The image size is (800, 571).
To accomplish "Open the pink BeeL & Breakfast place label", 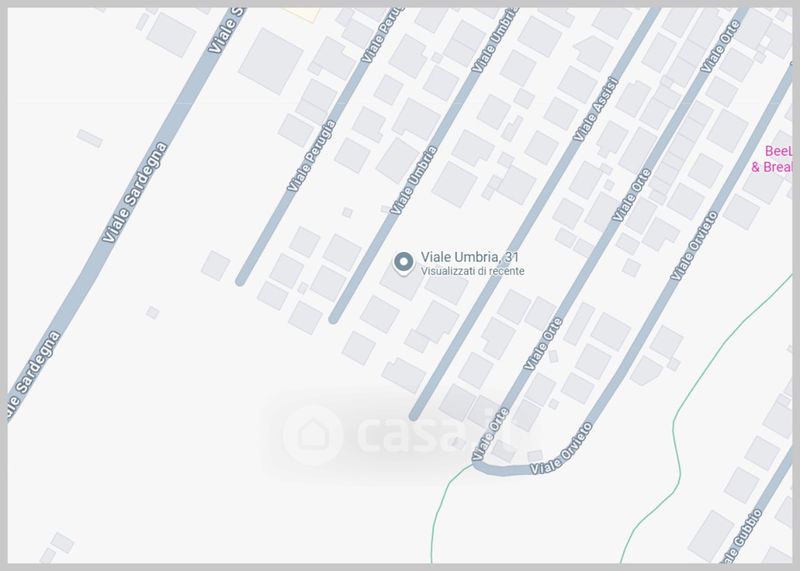I will click(x=771, y=159).
